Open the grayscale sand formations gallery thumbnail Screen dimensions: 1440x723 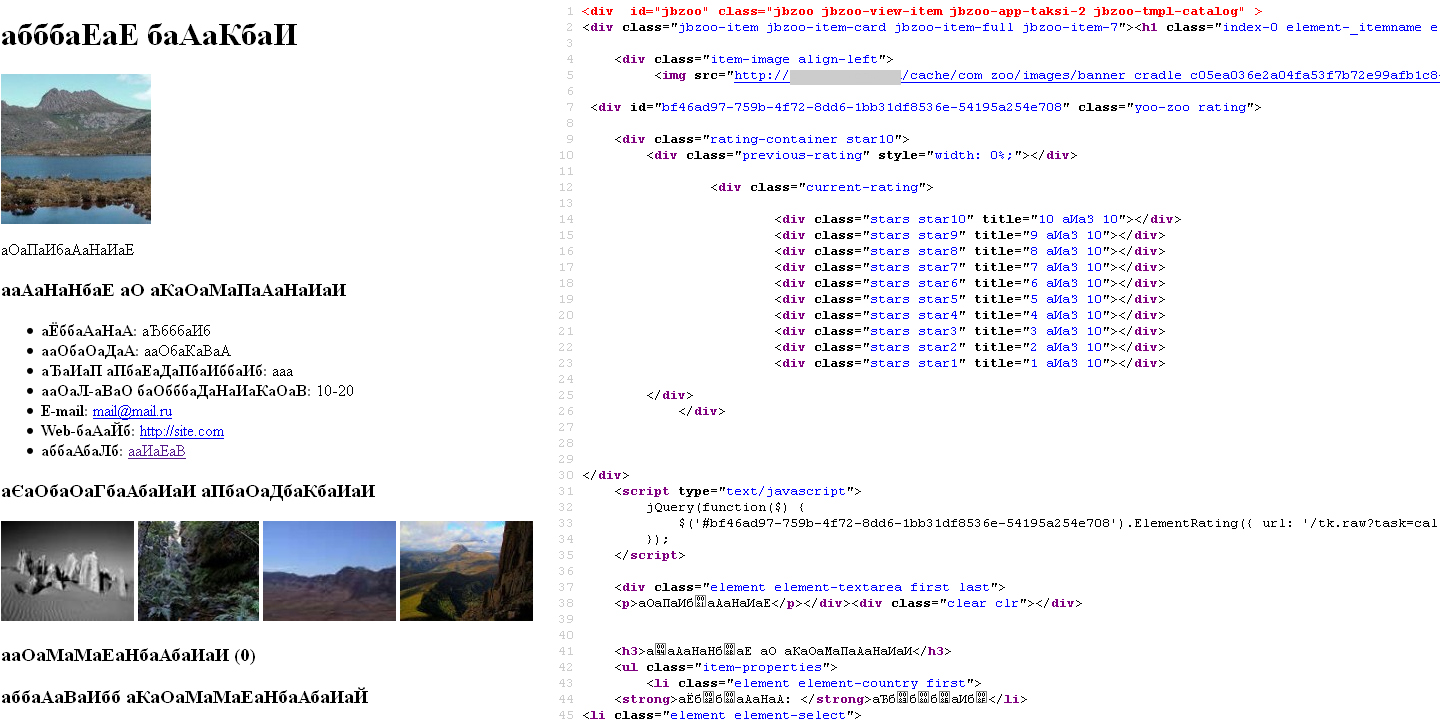[67, 571]
